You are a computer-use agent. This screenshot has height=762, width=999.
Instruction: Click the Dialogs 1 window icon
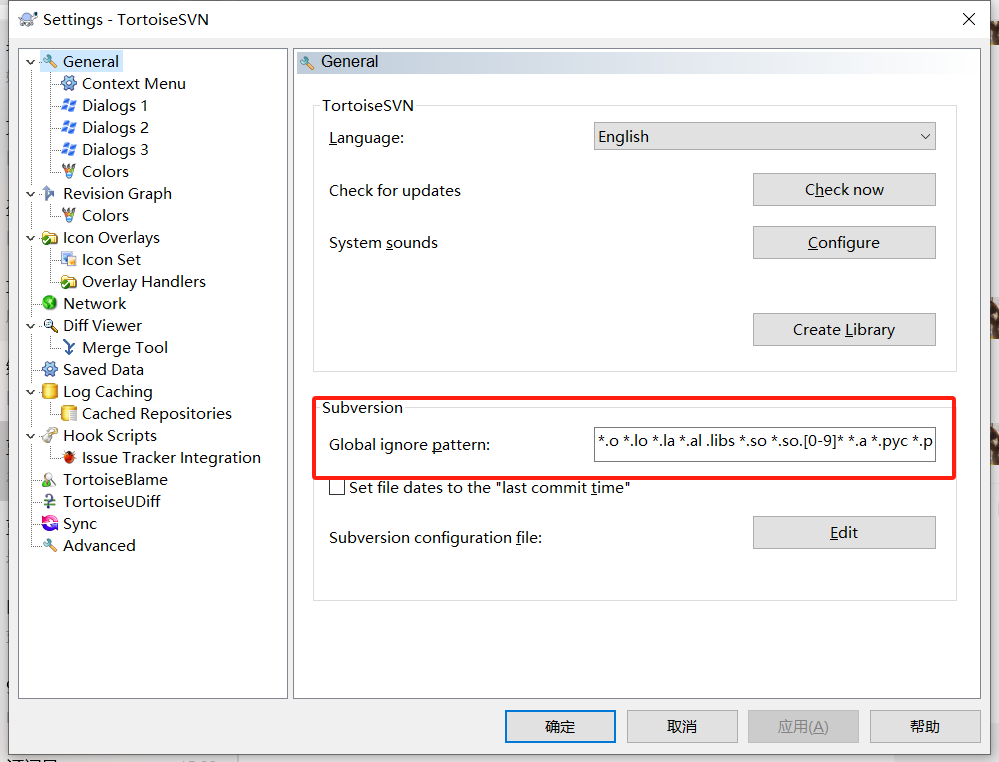(x=69, y=106)
